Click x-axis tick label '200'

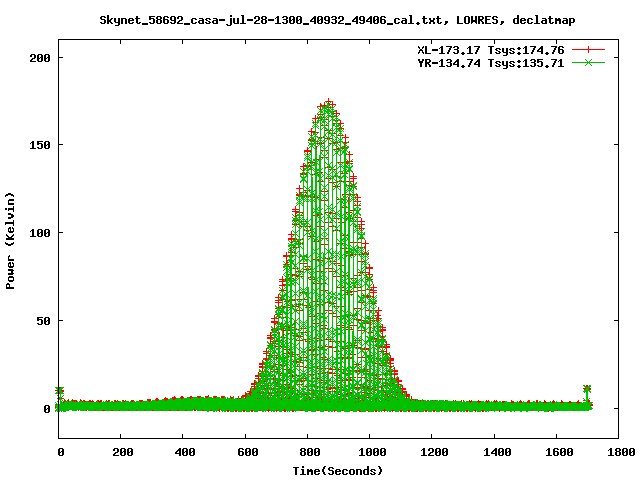(123, 452)
